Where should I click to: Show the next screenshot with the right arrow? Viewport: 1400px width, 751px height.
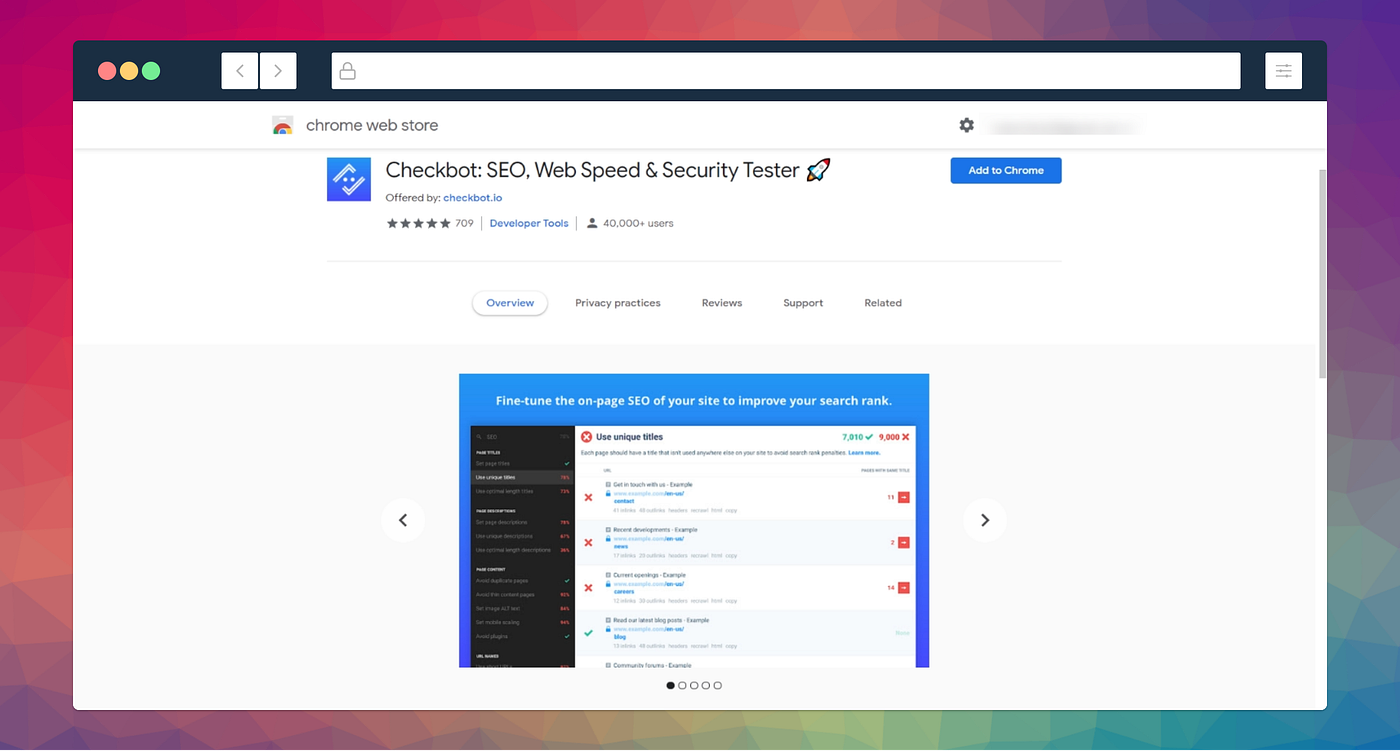click(985, 520)
